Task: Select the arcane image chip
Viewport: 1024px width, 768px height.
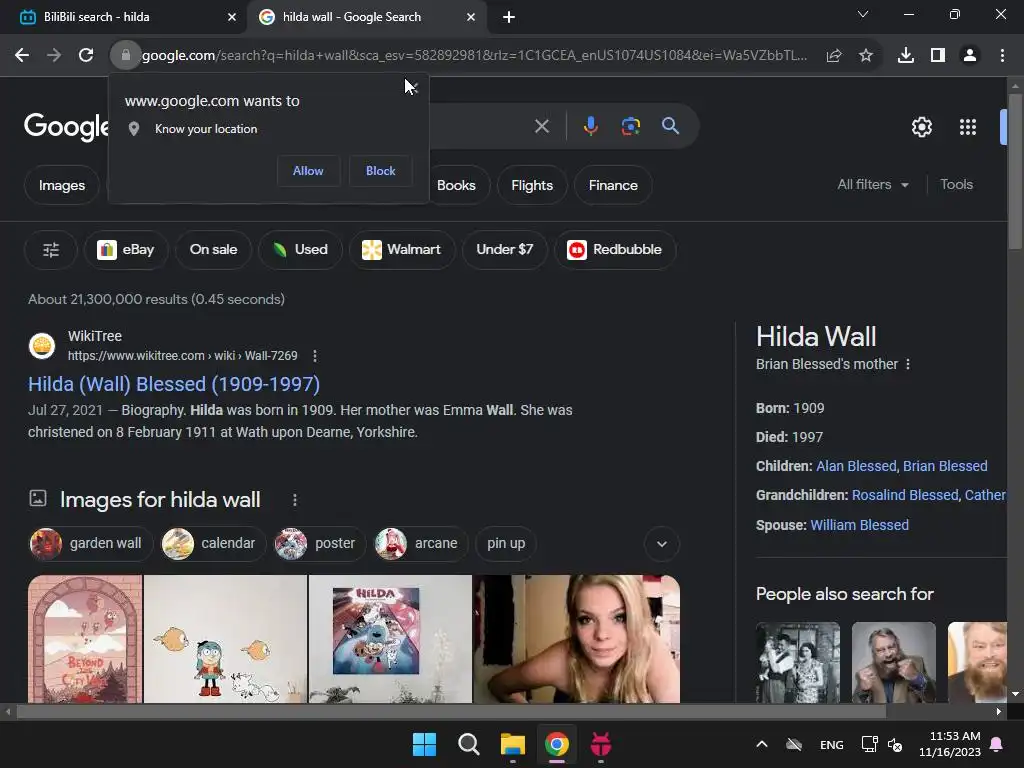Action: (x=421, y=543)
